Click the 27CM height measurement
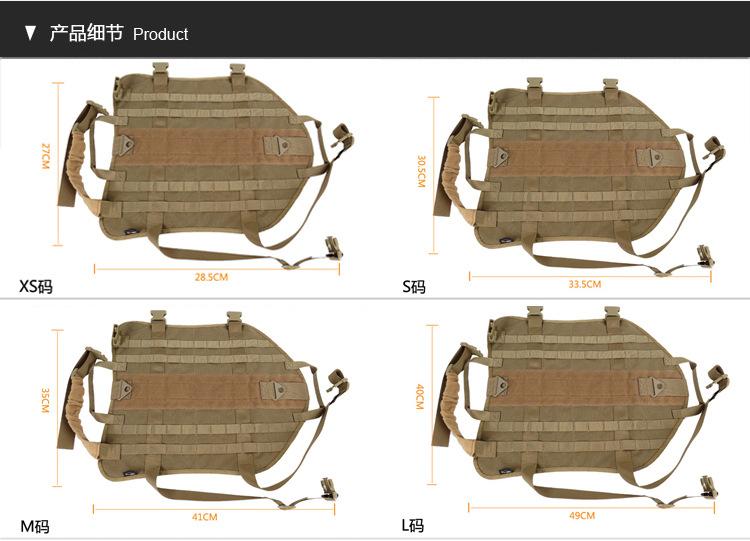Image resolution: width=750 pixels, height=541 pixels. point(45,156)
